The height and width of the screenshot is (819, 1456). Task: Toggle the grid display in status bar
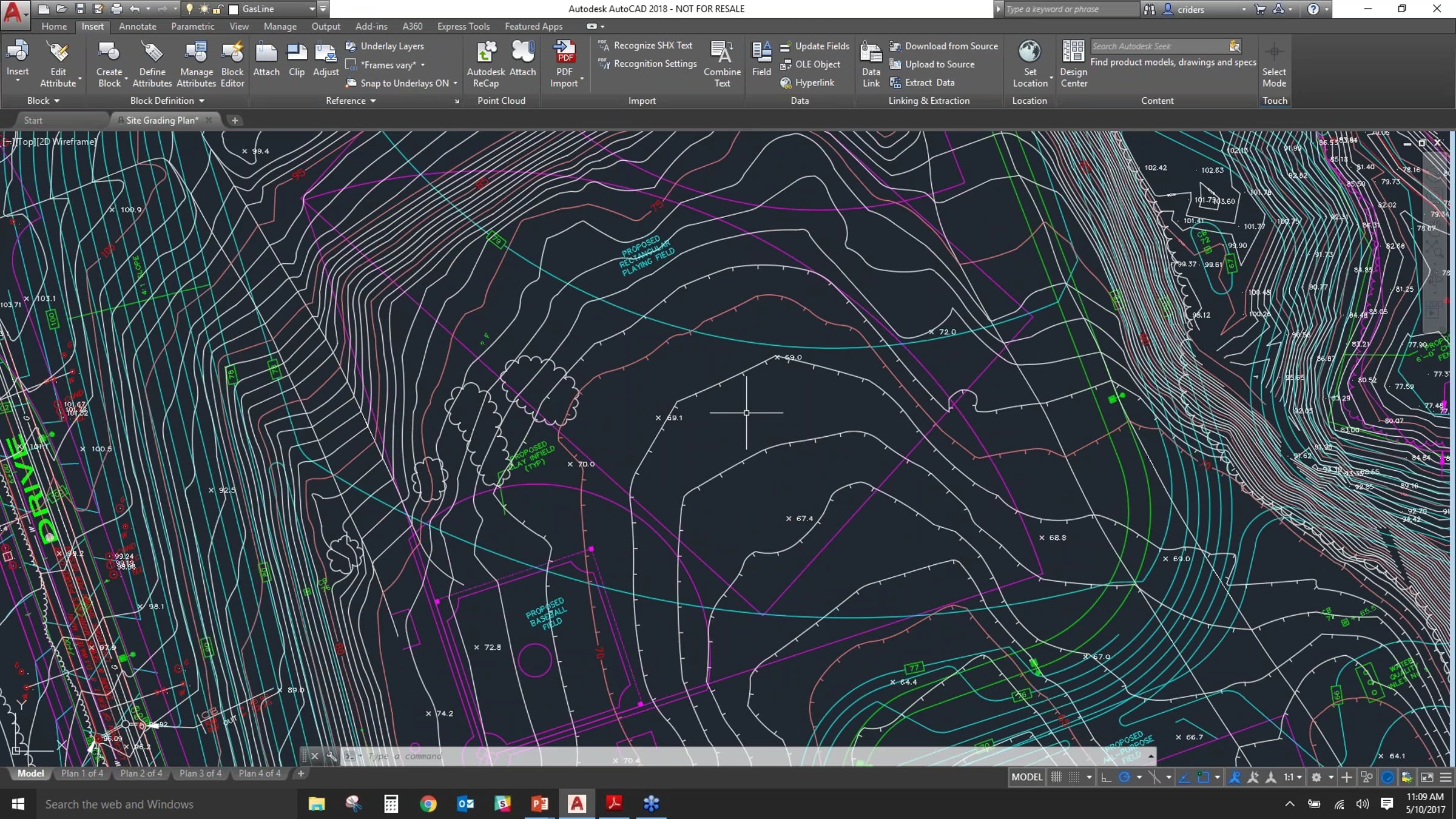[1056, 777]
